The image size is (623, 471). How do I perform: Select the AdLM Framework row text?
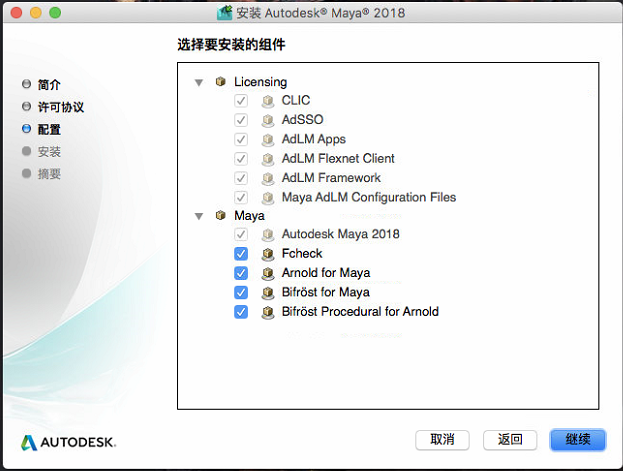point(331,178)
